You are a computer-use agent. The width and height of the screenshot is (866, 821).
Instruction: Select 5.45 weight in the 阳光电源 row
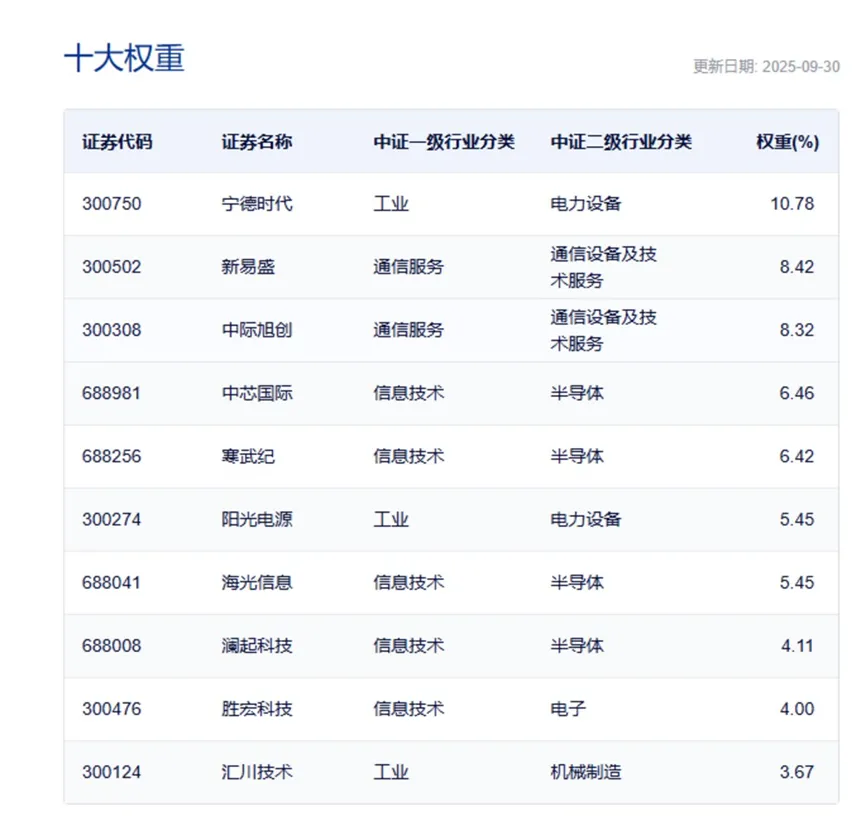tap(796, 520)
